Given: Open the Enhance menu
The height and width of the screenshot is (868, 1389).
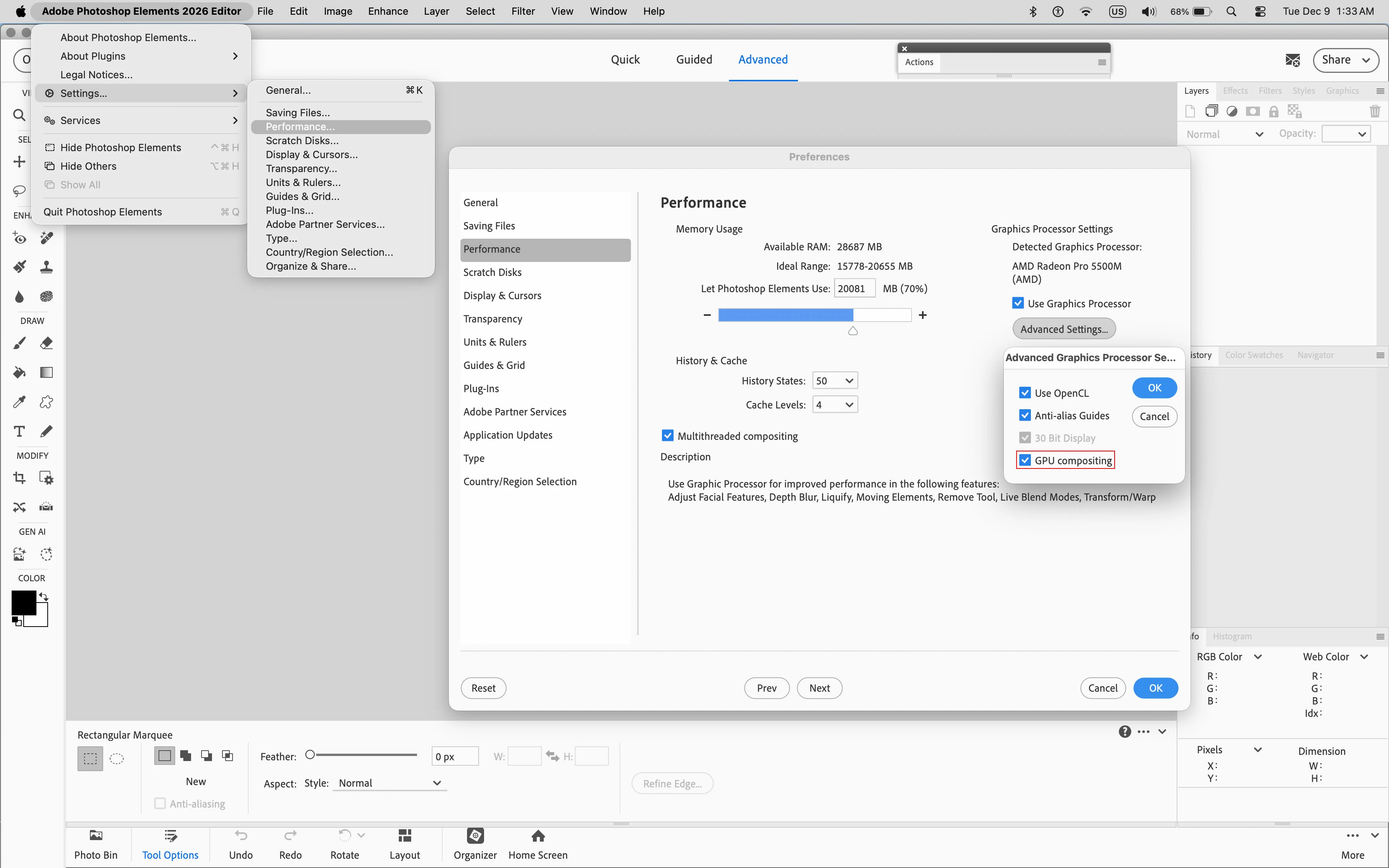Looking at the screenshot, I should (x=388, y=12).
